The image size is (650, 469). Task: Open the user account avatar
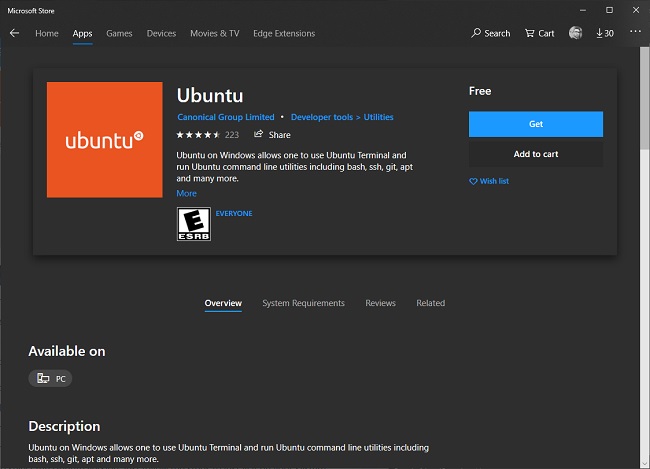(x=575, y=33)
